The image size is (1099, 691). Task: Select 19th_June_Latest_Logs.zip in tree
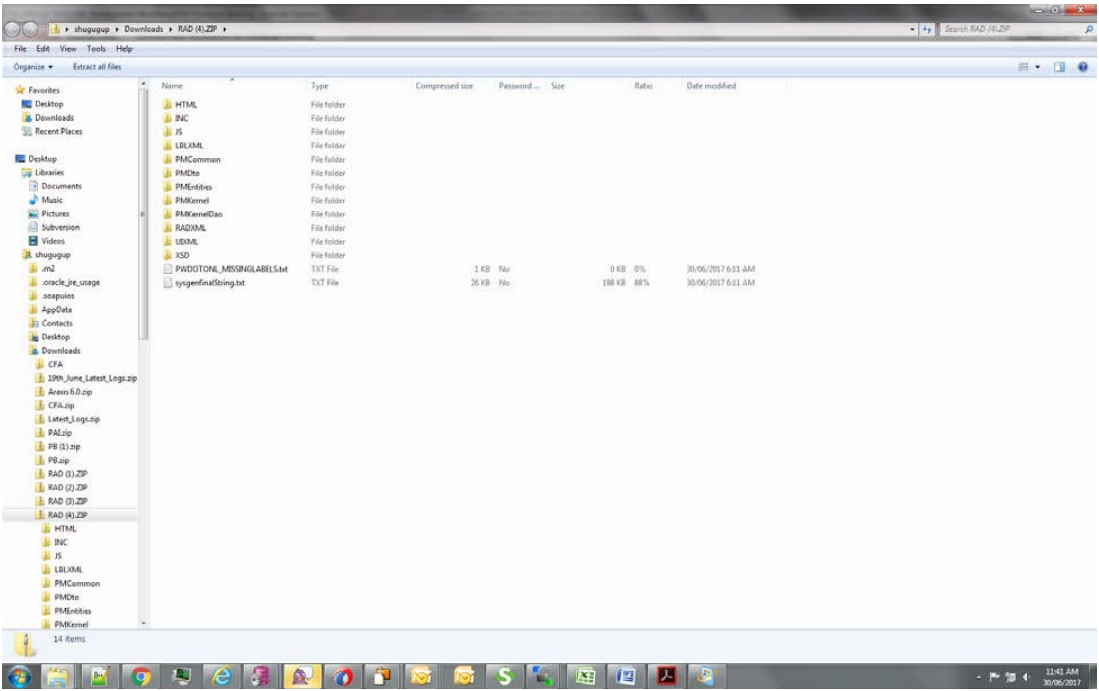pos(92,378)
